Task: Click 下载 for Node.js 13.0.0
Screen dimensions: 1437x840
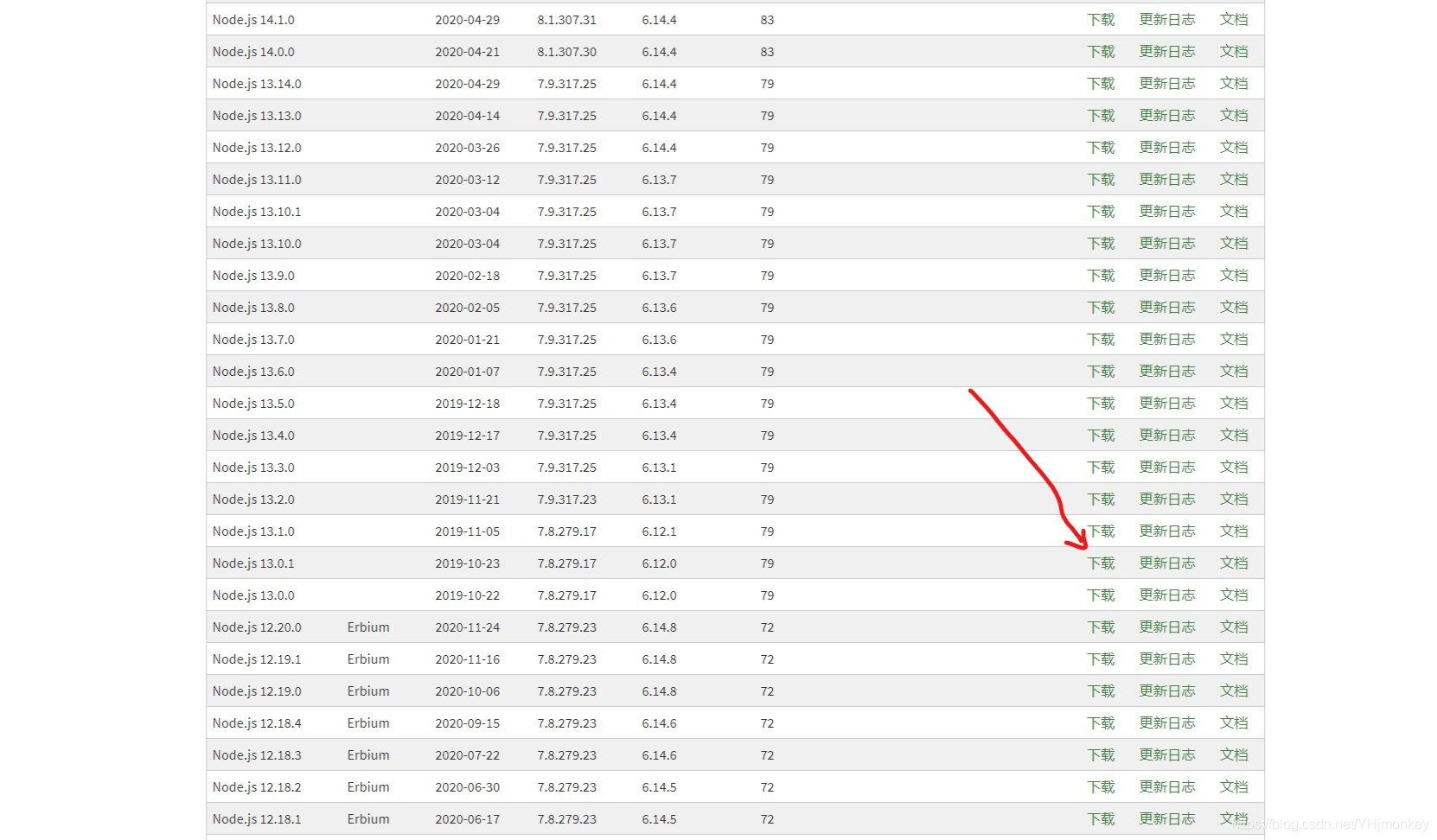Action: (1101, 595)
